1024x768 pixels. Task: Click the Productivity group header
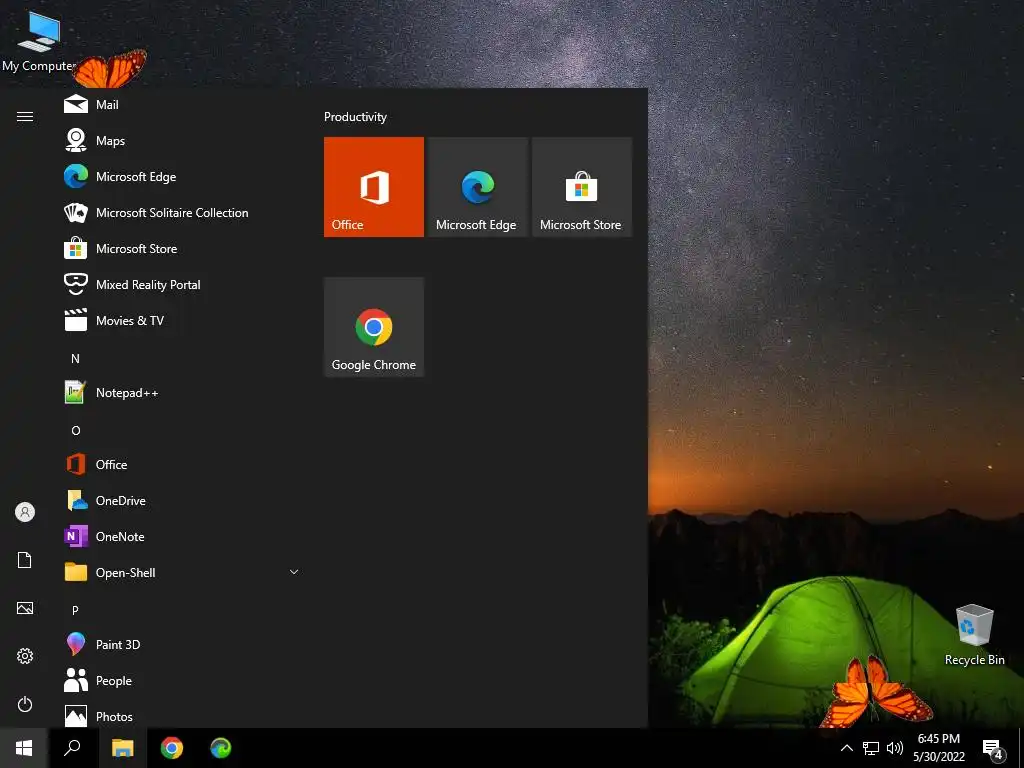pos(355,117)
